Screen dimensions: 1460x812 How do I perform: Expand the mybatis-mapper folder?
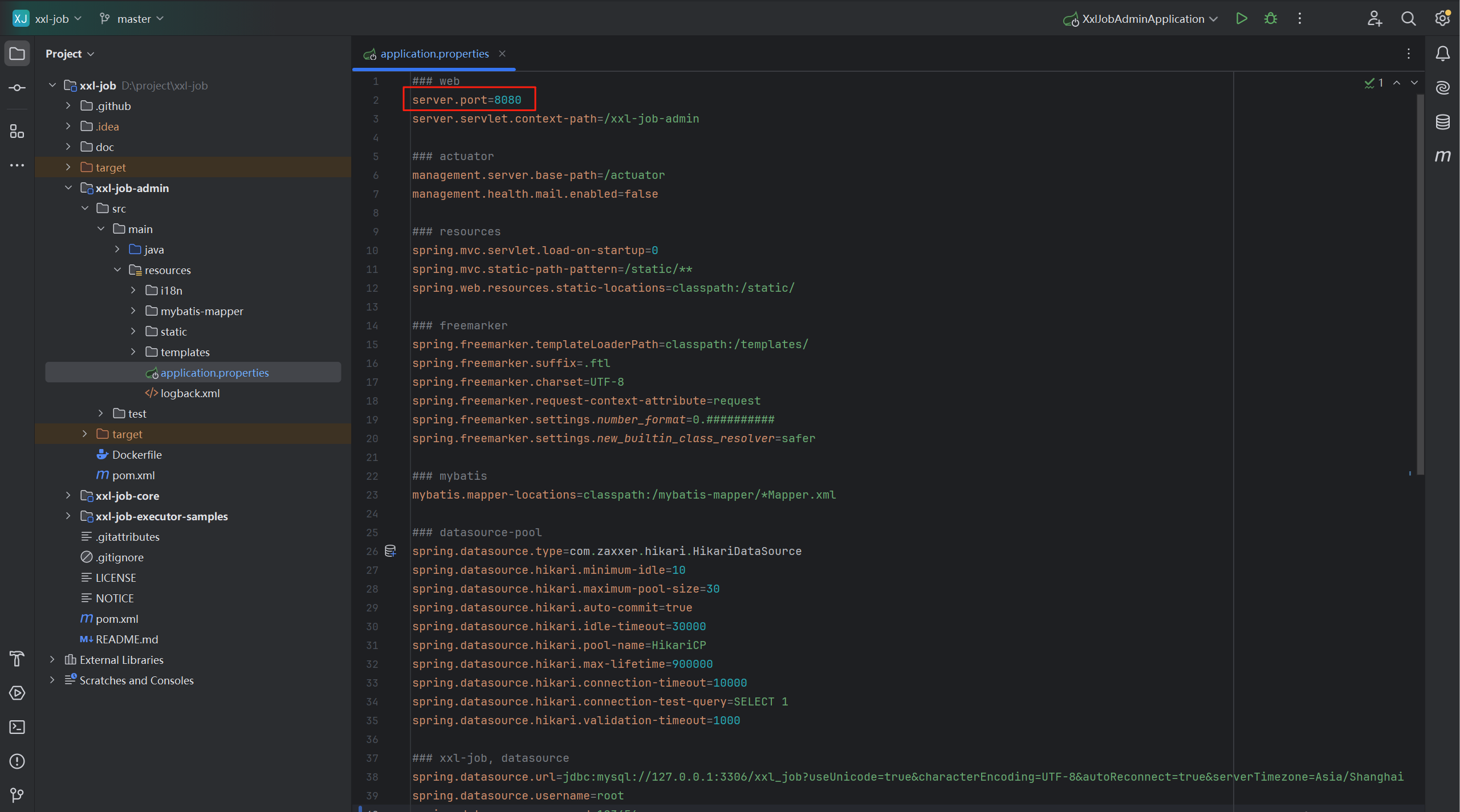click(x=133, y=311)
